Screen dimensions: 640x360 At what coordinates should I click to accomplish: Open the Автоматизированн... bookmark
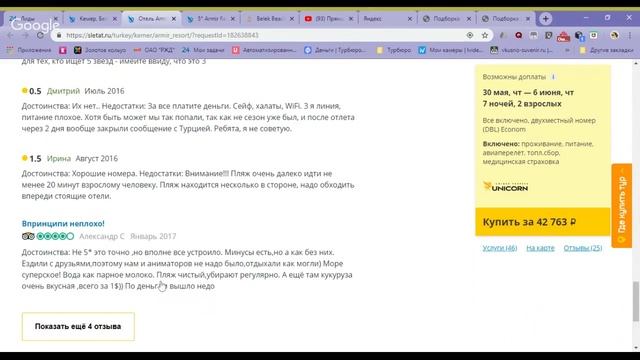click(264, 50)
